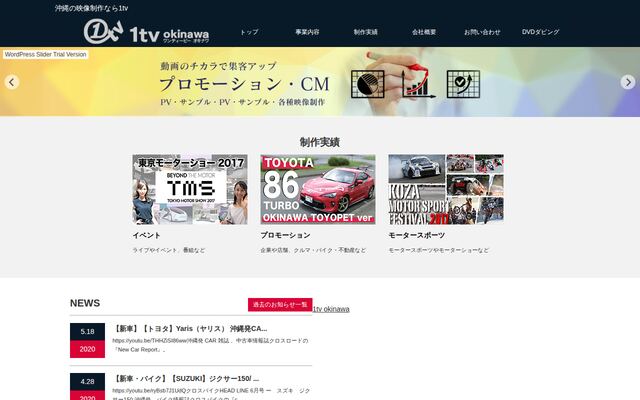Screen dimensions: 640x400
Task: Click WordPress Slider Trial Version label
Action: click(46, 54)
